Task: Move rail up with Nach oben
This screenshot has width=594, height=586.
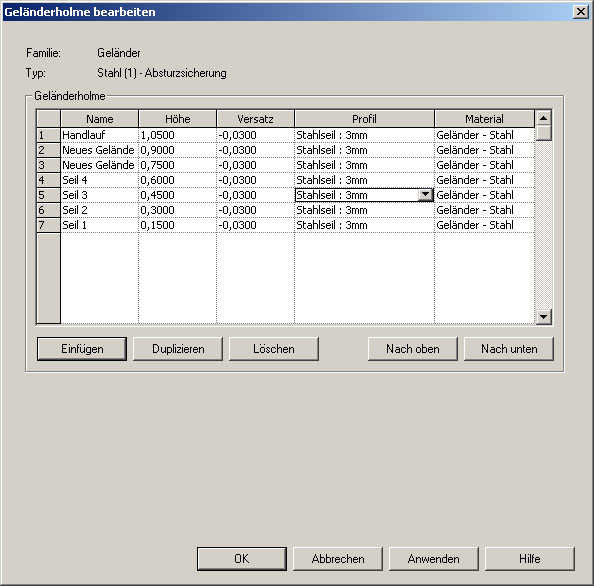Action: pos(413,348)
